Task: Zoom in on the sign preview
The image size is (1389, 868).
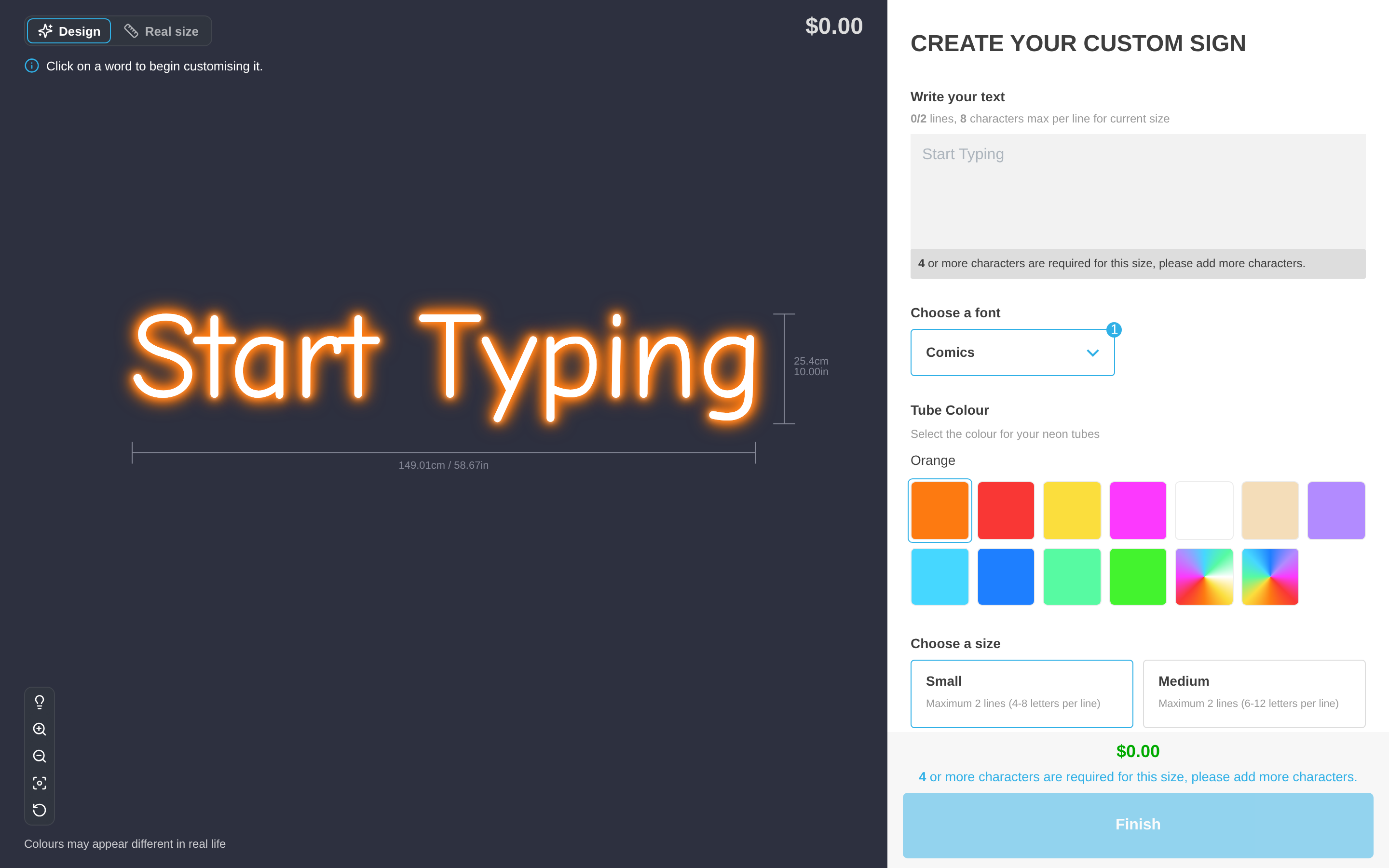Action: (x=39, y=729)
